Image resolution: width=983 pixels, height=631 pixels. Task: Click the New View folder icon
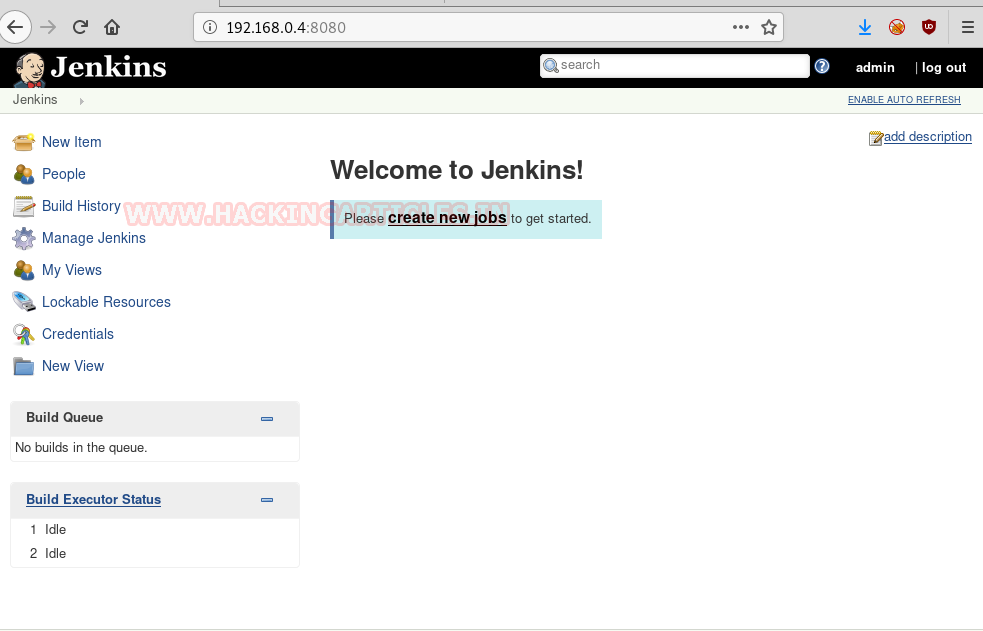pyautogui.click(x=24, y=366)
